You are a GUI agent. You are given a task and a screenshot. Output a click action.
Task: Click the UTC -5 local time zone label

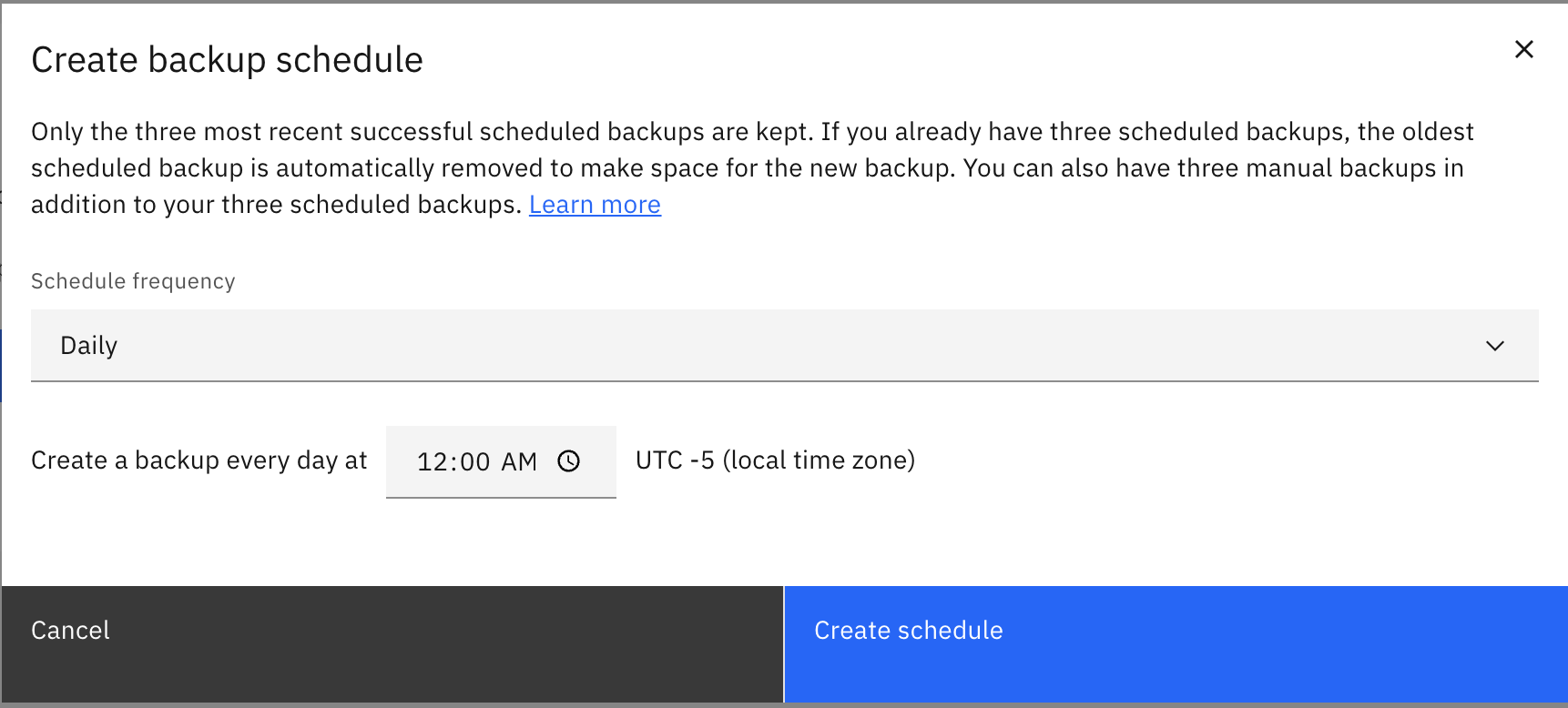(x=775, y=460)
